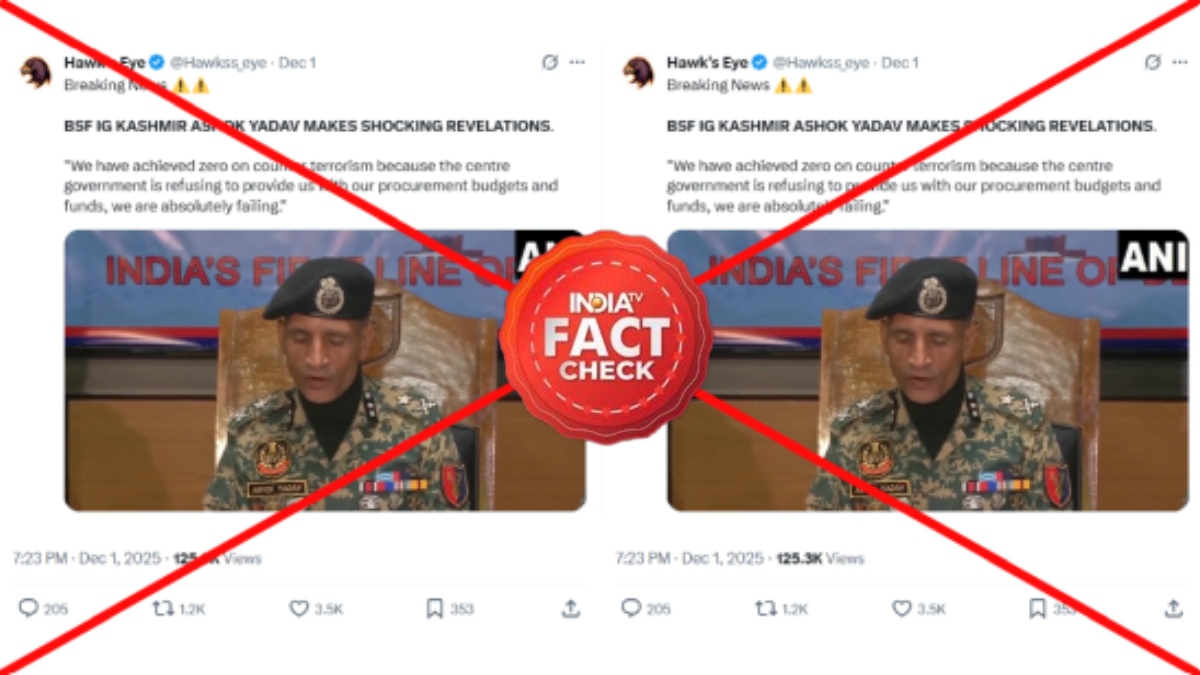
Task: Play the left tweet's BSF video
Action: point(325,370)
